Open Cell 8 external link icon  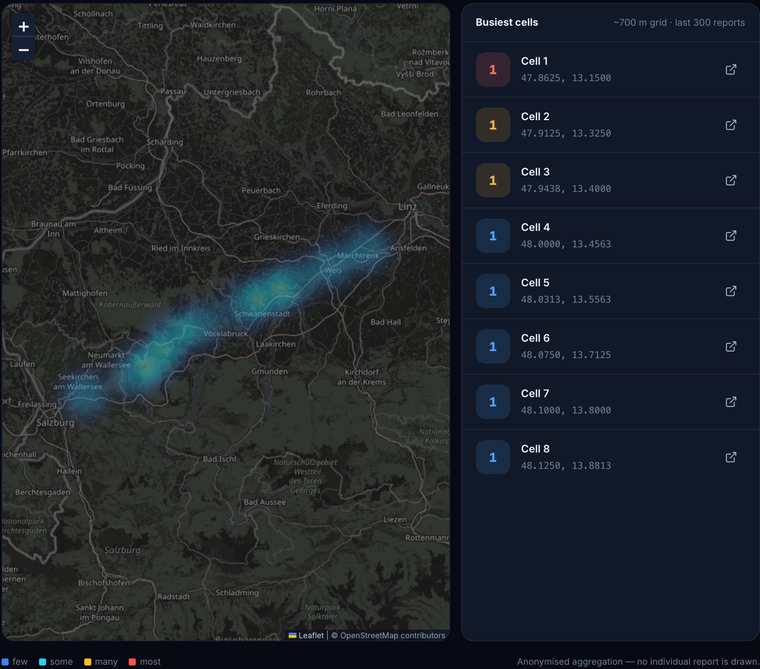click(731, 457)
